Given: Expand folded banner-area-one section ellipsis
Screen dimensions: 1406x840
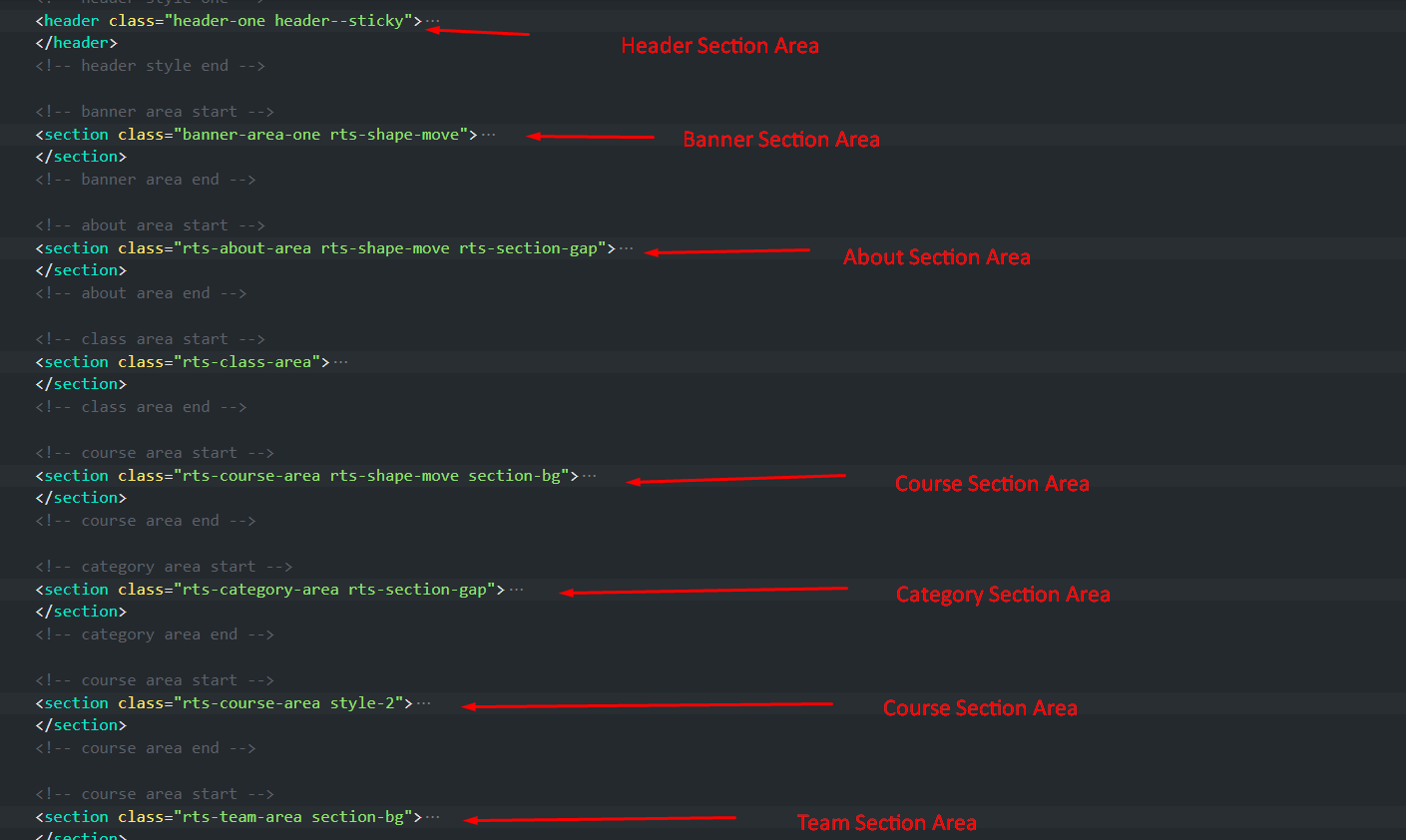Looking at the screenshot, I should [488, 135].
